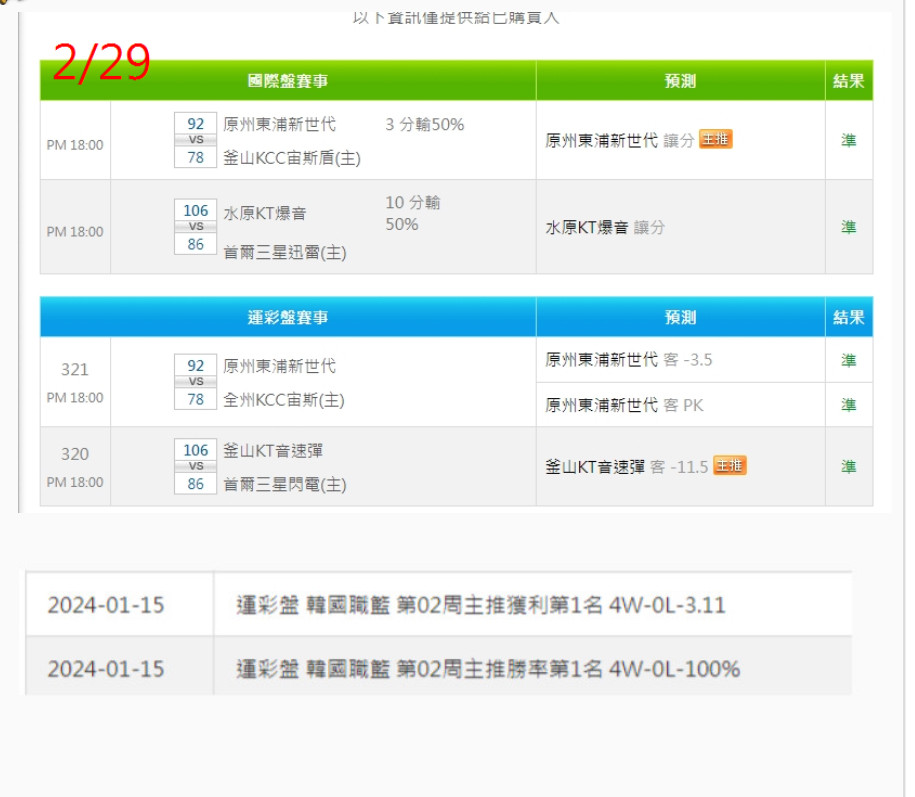Viewport: 915px width, 797px height.
Task: Open team 水原KT爆音 in the matchup column
Action: [x=265, y=214]
